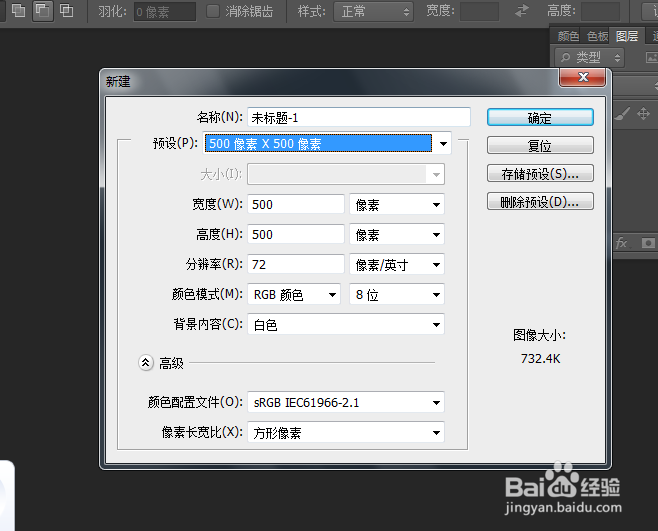Open the layer filter 类型 dropdown
The height and width of the screenshot is (531, 658).
[x=590, y=57]
